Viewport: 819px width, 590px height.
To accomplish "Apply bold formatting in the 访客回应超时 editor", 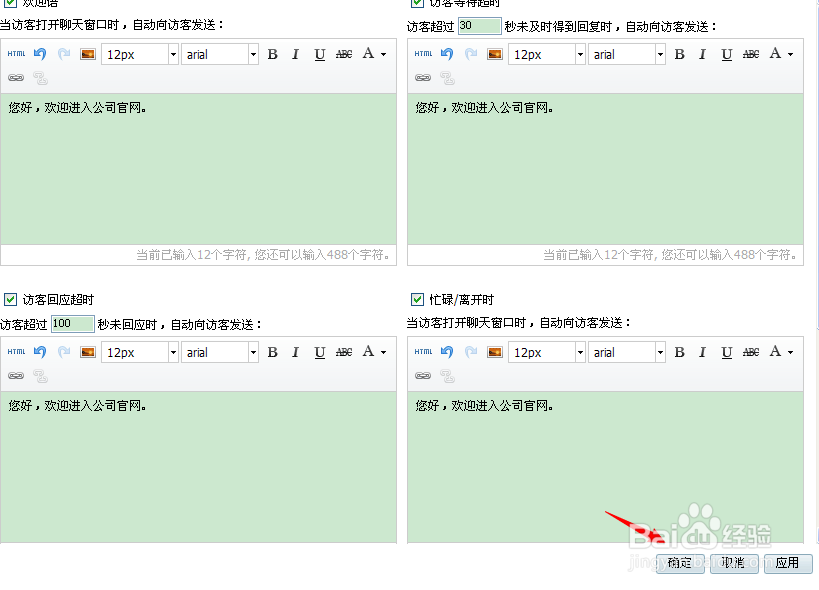I will tap(273, 352).
